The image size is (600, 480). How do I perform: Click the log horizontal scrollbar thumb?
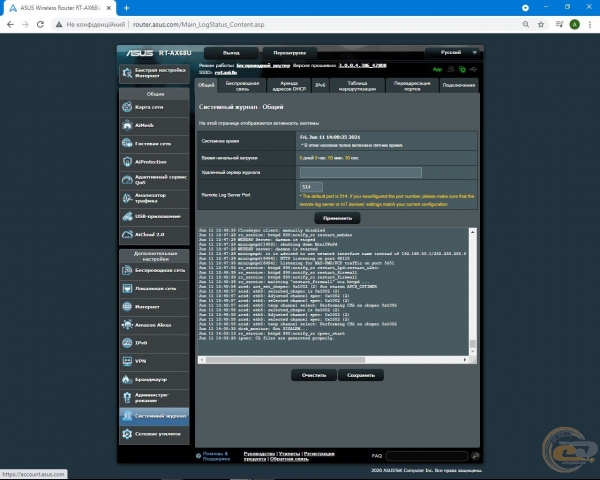point(285,360)
